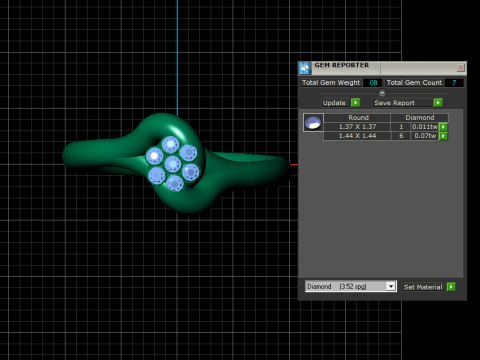
Task: Collapse panel using small round arrow
Action: click(382, 93)
